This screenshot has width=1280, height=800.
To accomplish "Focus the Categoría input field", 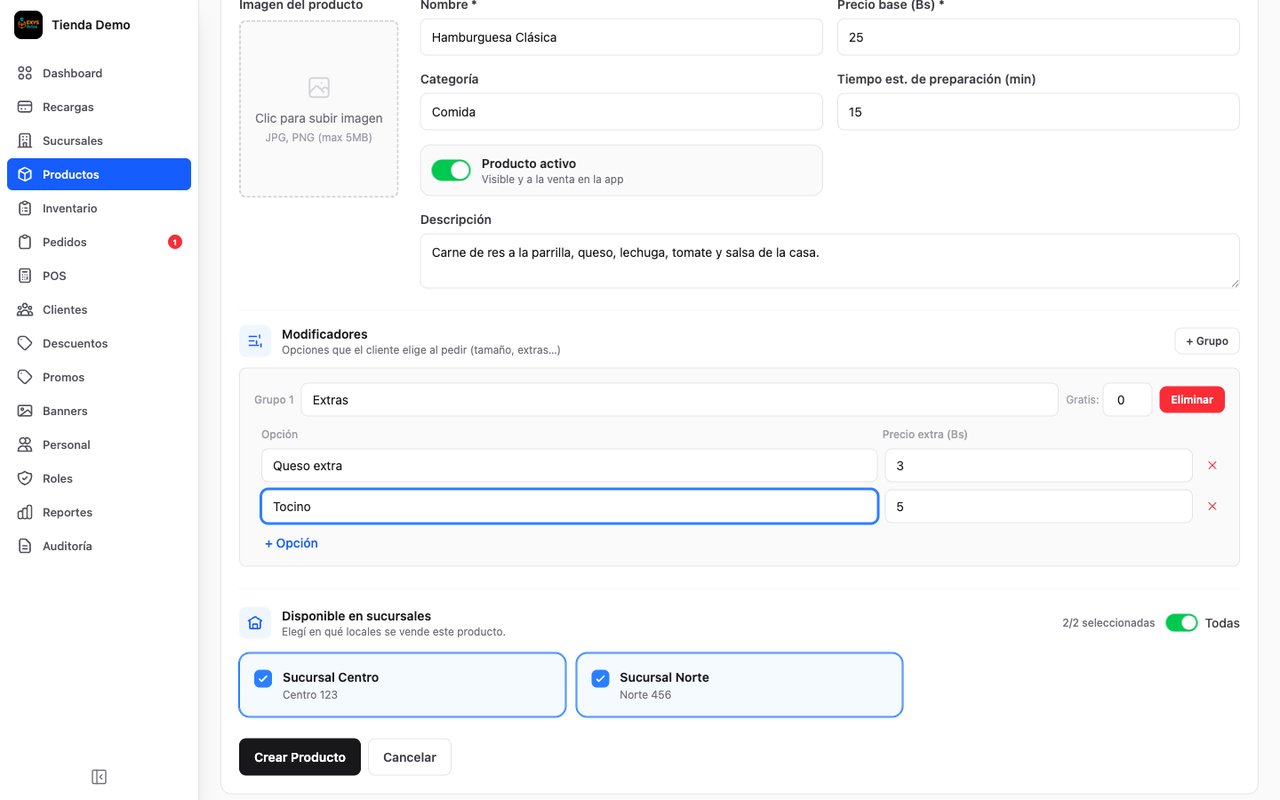I will [x=621, y=112].
